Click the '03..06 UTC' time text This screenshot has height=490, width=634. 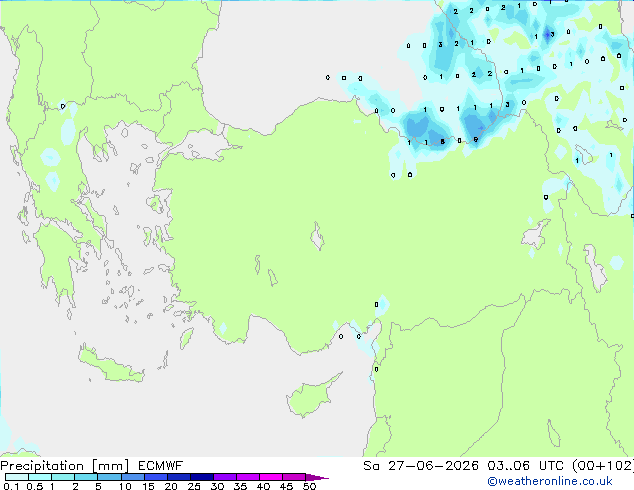(x=525, y=466)
